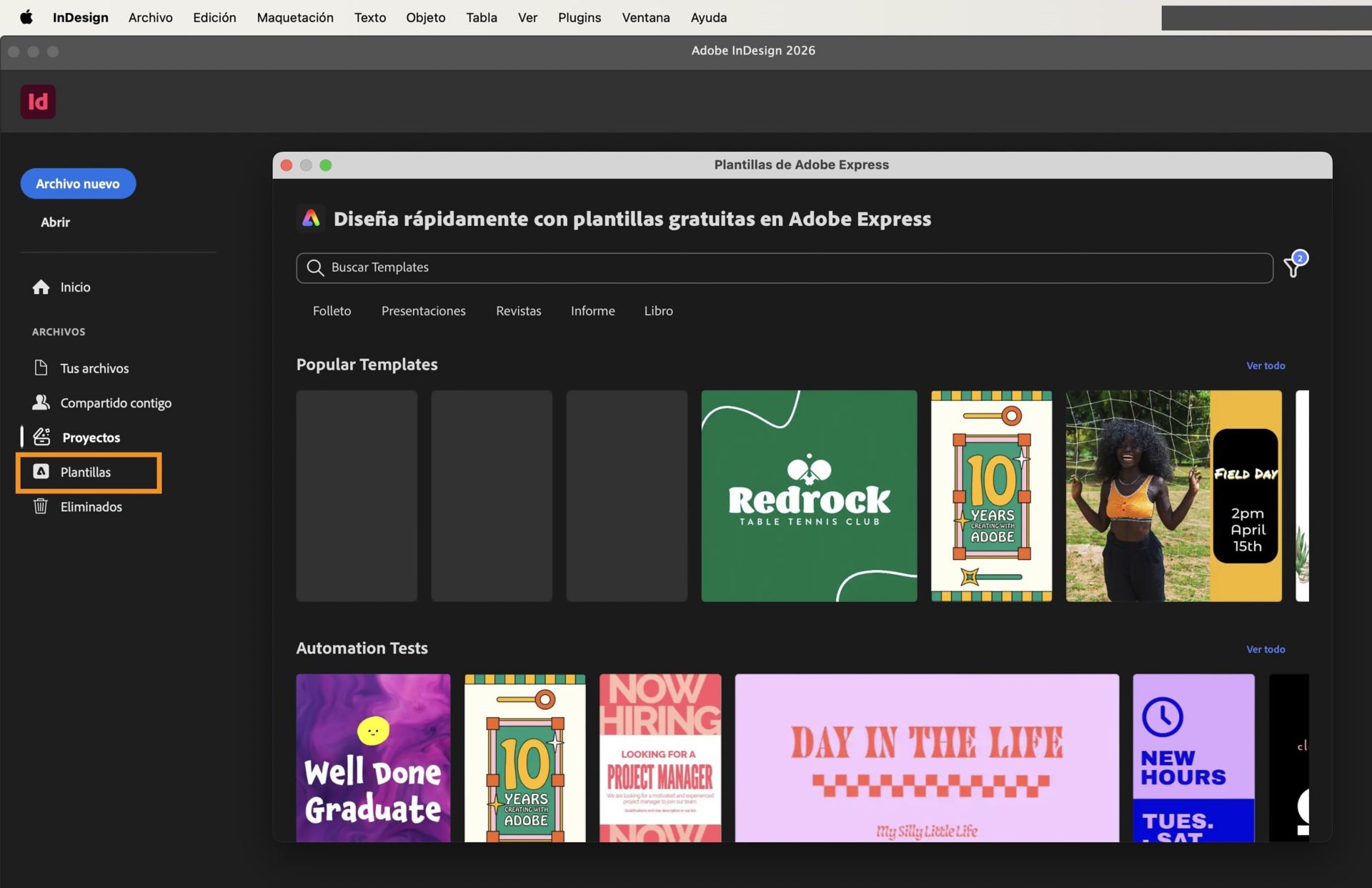Screen dimensions: 1372x888
Task: Open the Plantillas section
Action: 85,472
